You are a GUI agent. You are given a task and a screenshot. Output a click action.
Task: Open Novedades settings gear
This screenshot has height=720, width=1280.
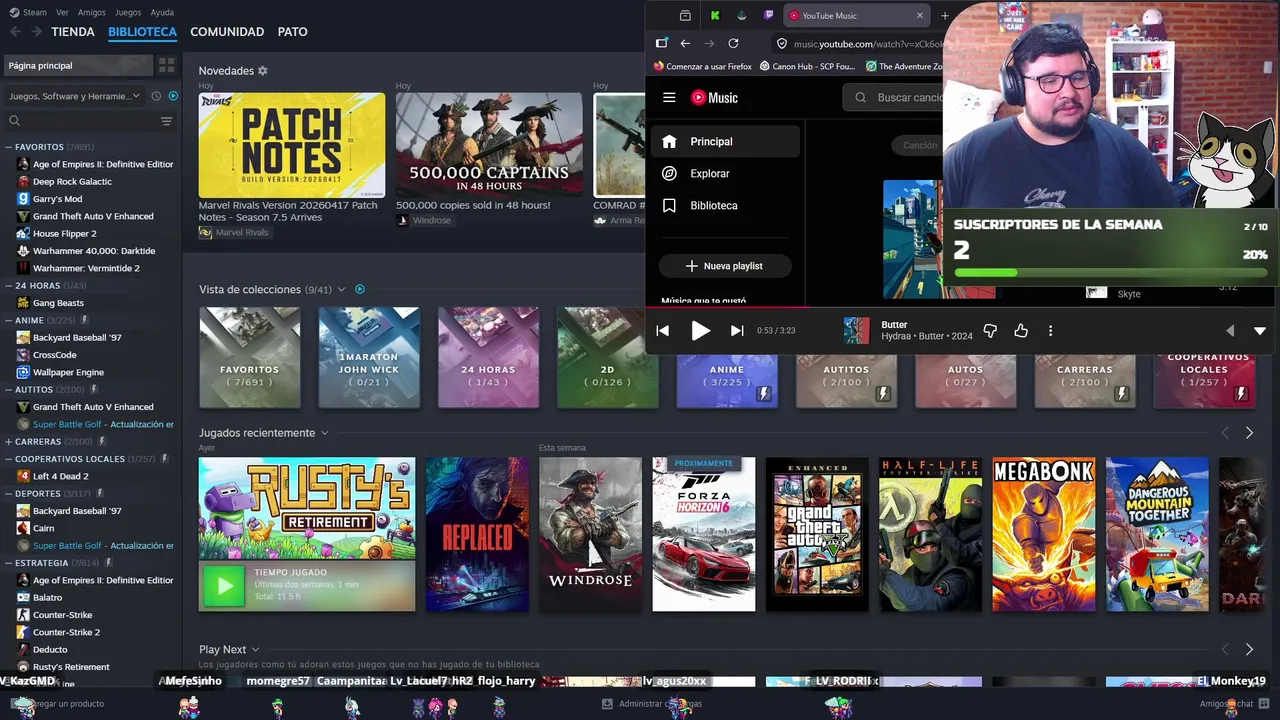click(x=263, y=71)
